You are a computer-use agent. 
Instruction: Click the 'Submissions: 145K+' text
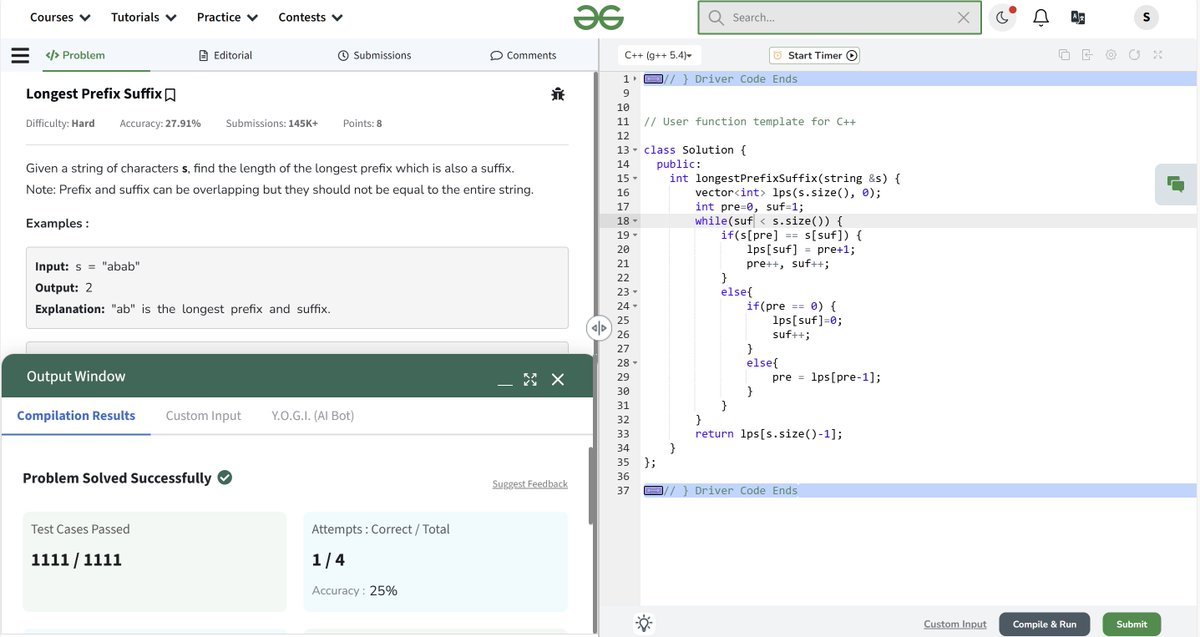pos(272,124)
